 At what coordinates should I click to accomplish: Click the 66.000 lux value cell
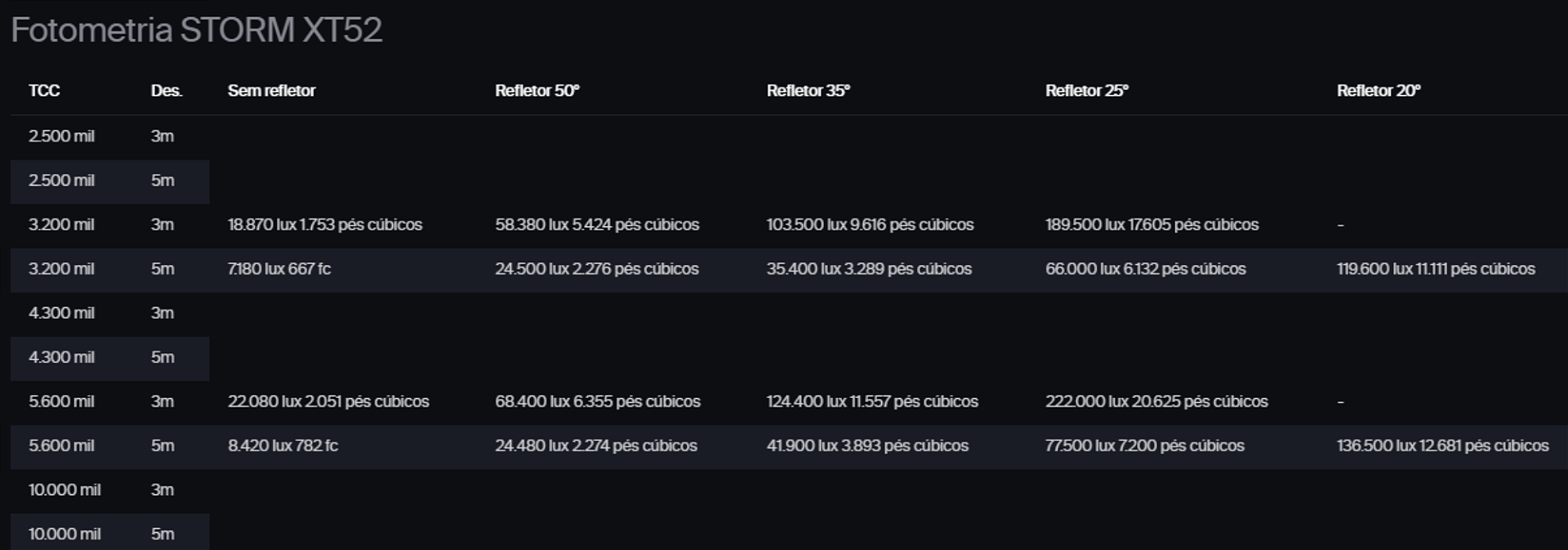[1145, 269]
